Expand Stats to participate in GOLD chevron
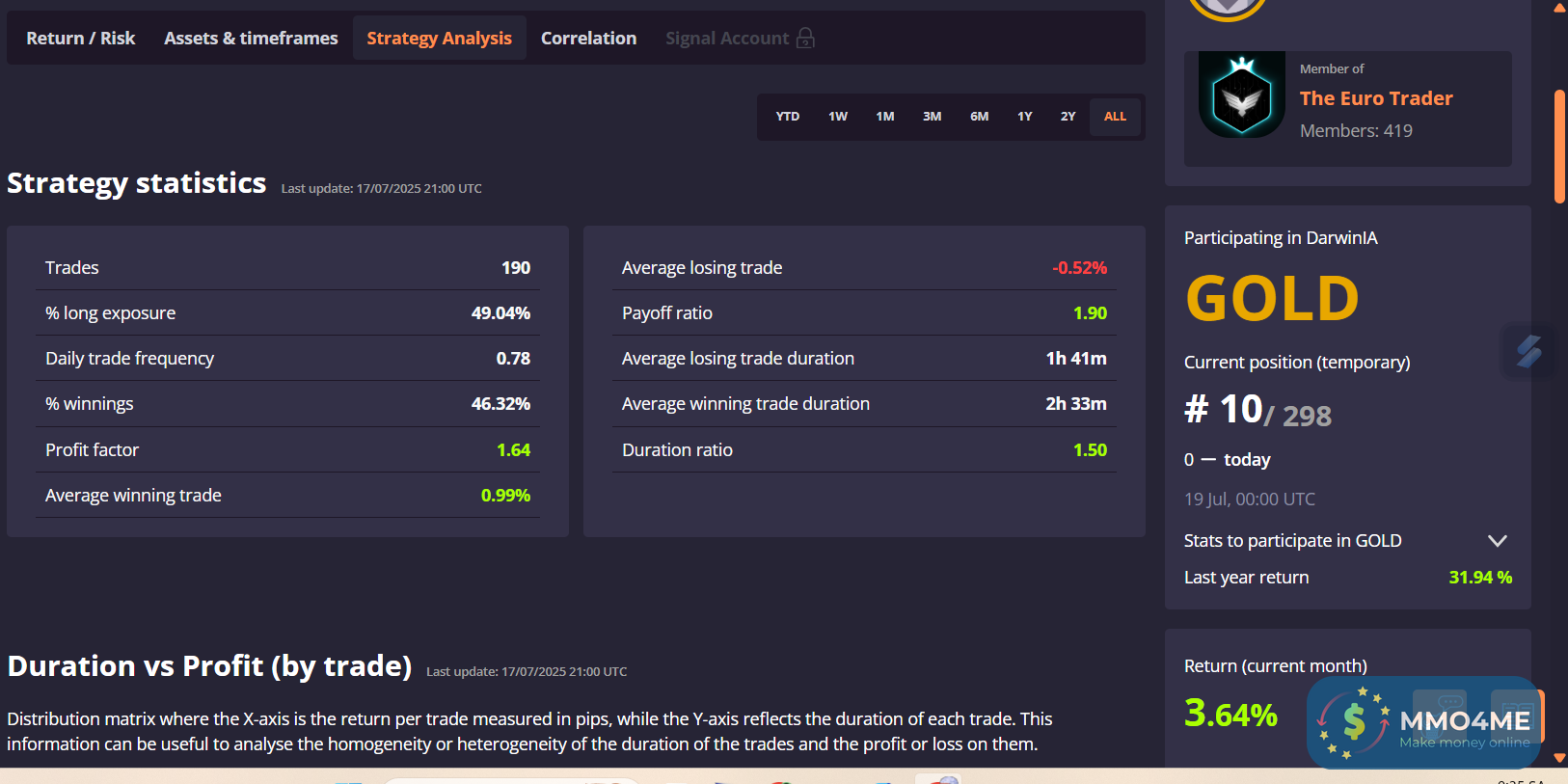The height and width of the screenshot is (784, 1568). pyautogui.click(x=1497, y=541)
